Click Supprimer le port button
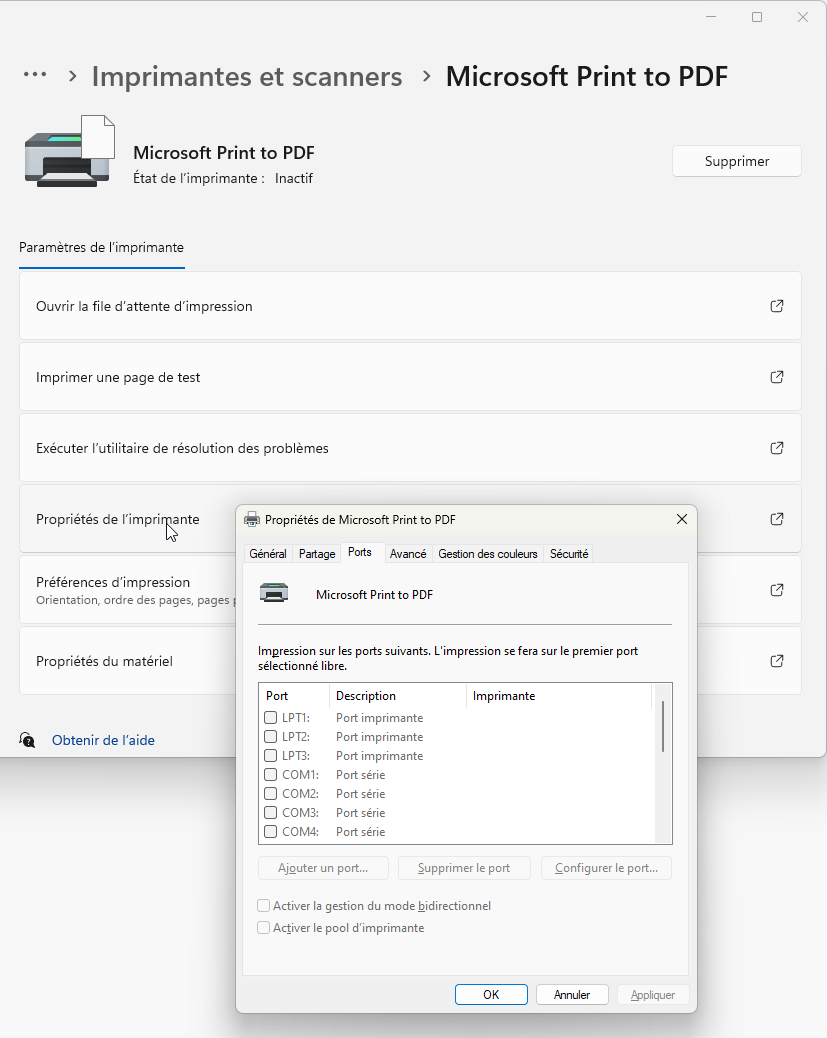This screenshot has height=1038, width=827. (x=464, y=868)
